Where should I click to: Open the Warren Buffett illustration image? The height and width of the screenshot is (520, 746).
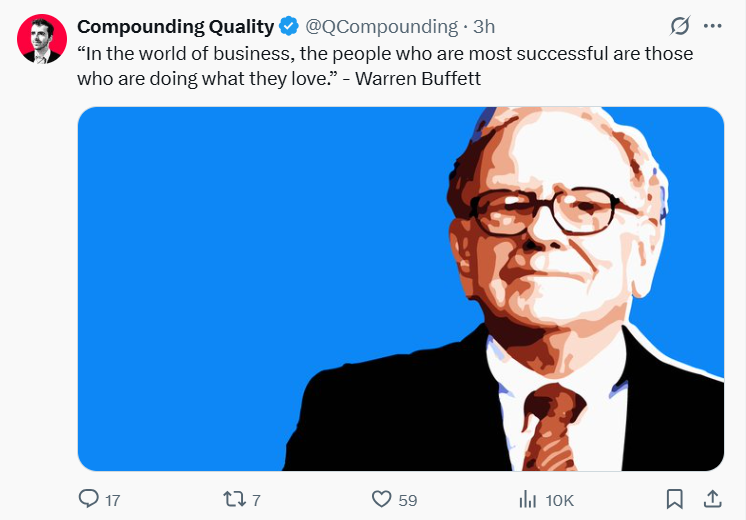(401, 289)
